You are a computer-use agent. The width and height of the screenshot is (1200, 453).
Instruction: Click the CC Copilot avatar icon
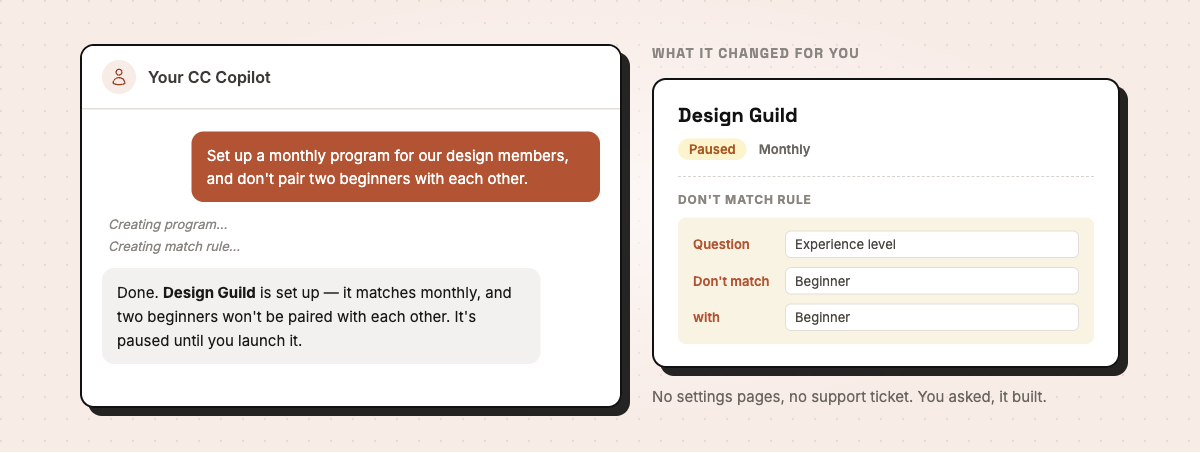[x=119, y=77]
